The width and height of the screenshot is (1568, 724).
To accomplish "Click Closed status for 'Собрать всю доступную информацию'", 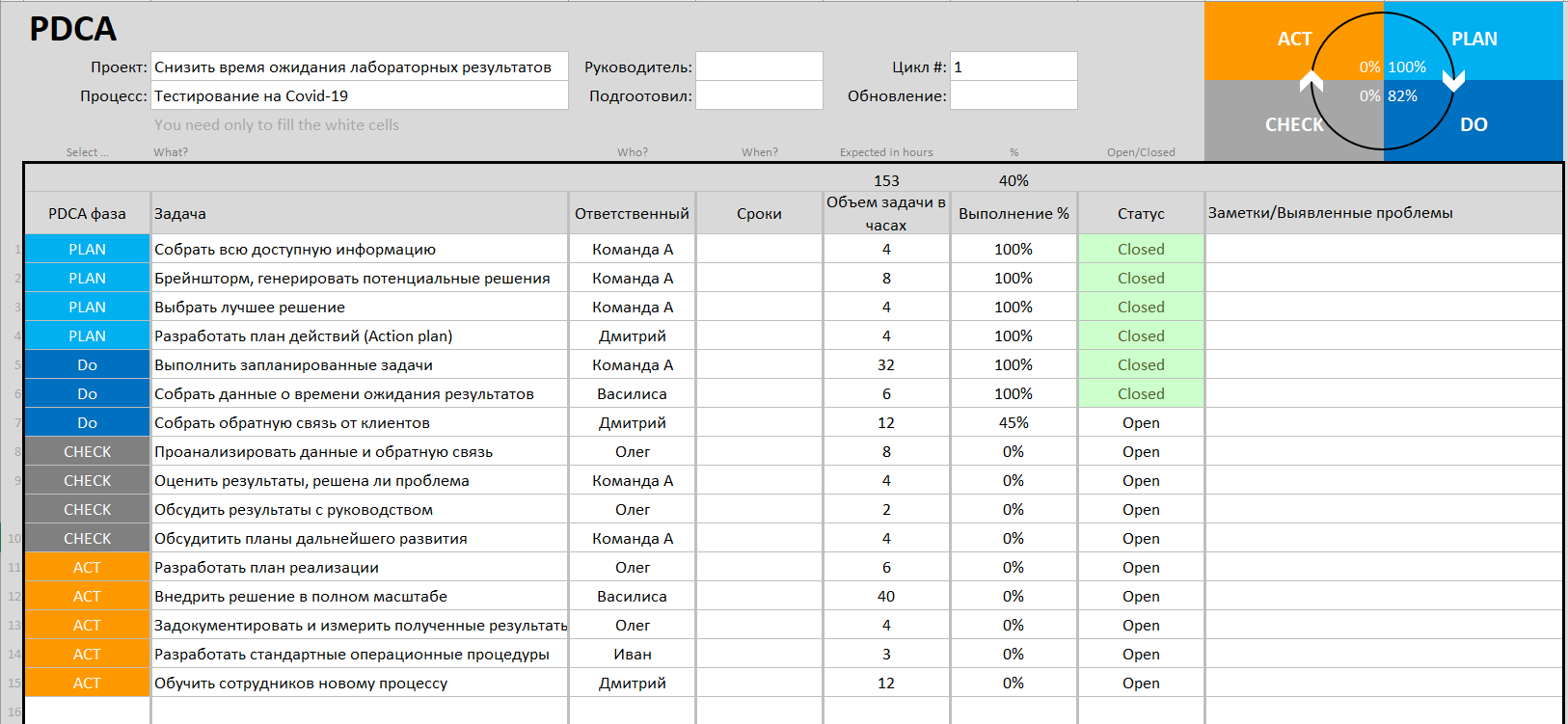I will pyautogui.click(x=1141, y=249).
